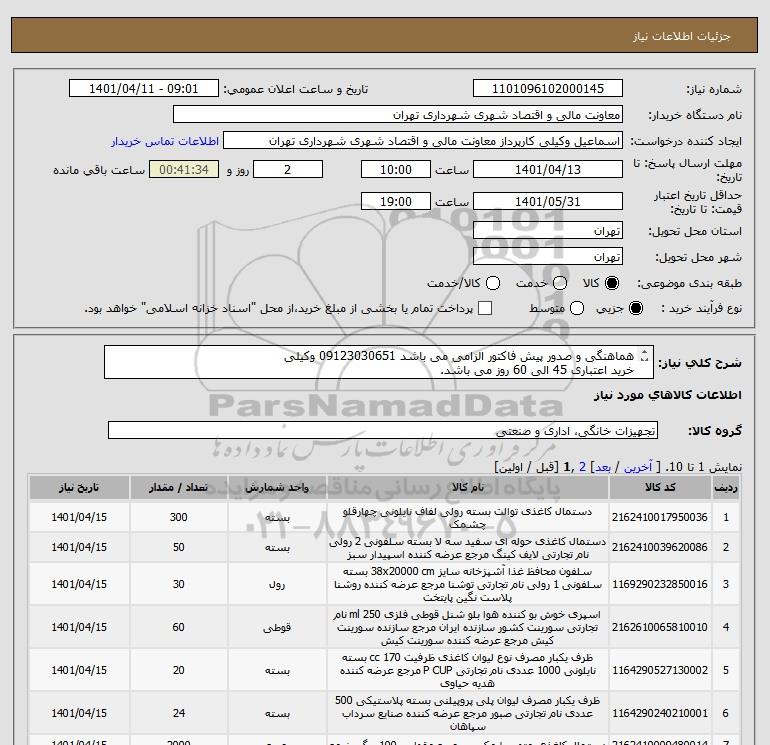
Task: Click the ردیف column header
Action: tap(725, 488)
